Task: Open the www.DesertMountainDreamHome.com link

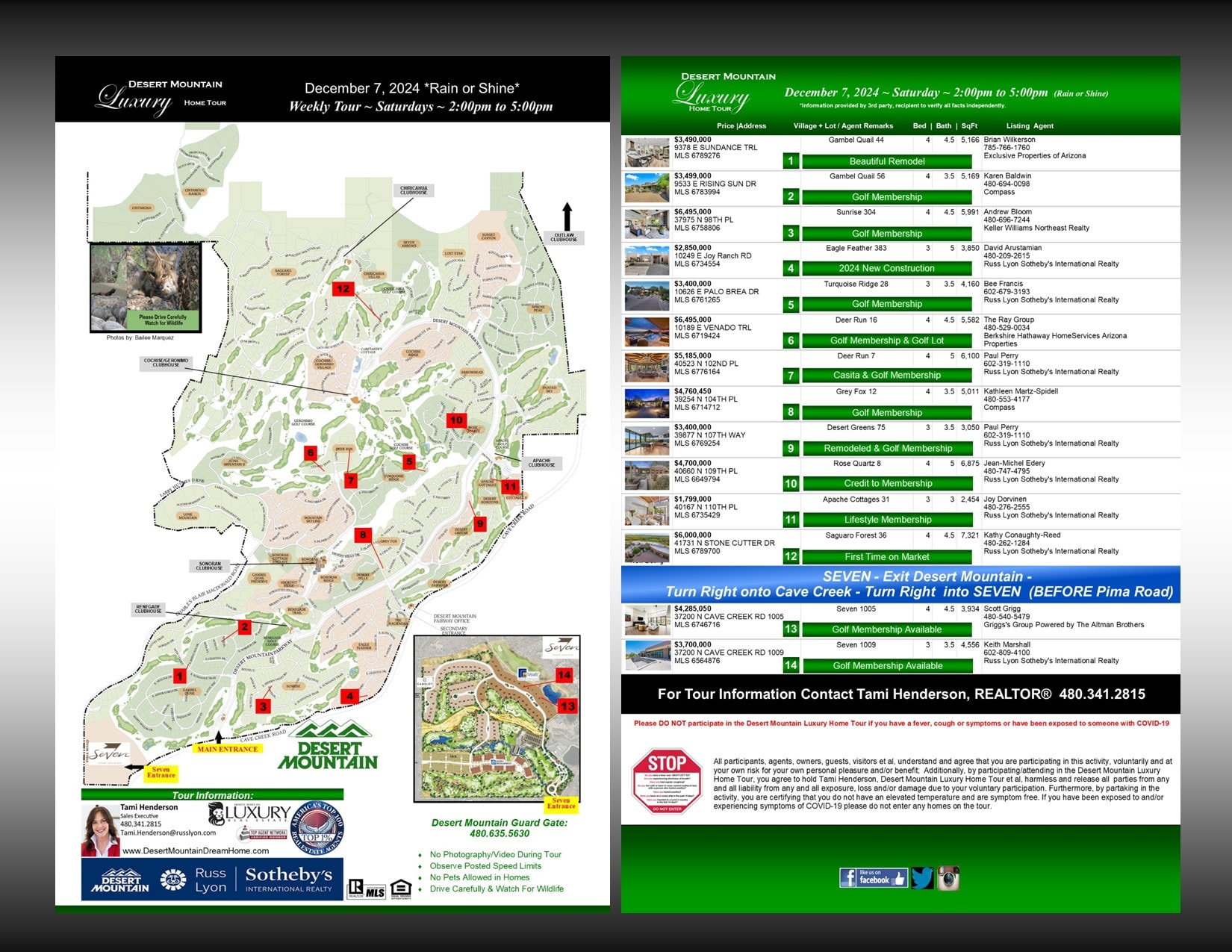Action: pyautogui.click(x=196, y=850)
